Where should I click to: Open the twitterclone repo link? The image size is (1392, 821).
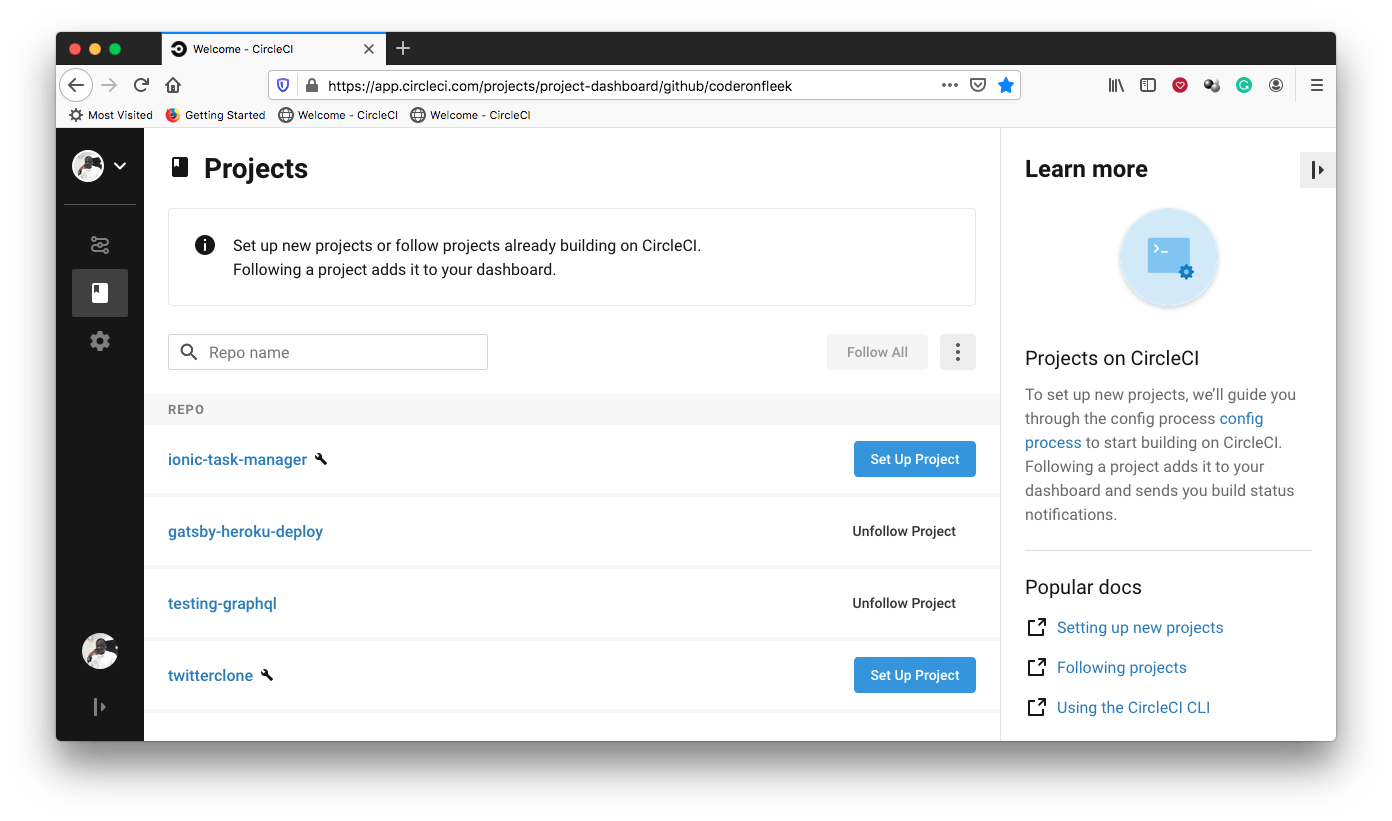(210, 675)
